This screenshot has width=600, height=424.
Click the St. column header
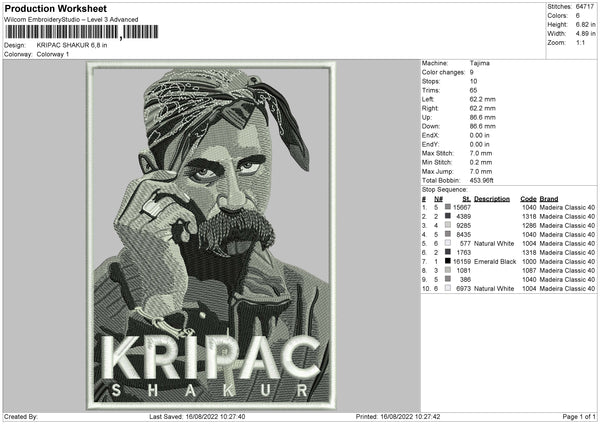pos(466,198)
